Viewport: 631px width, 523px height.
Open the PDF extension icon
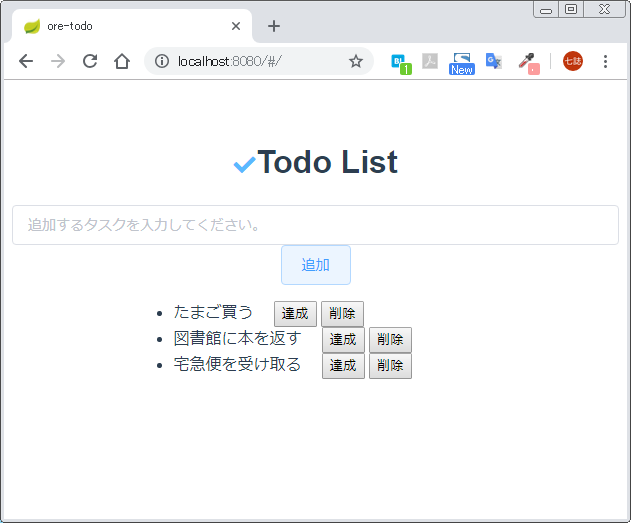(430, 61)
